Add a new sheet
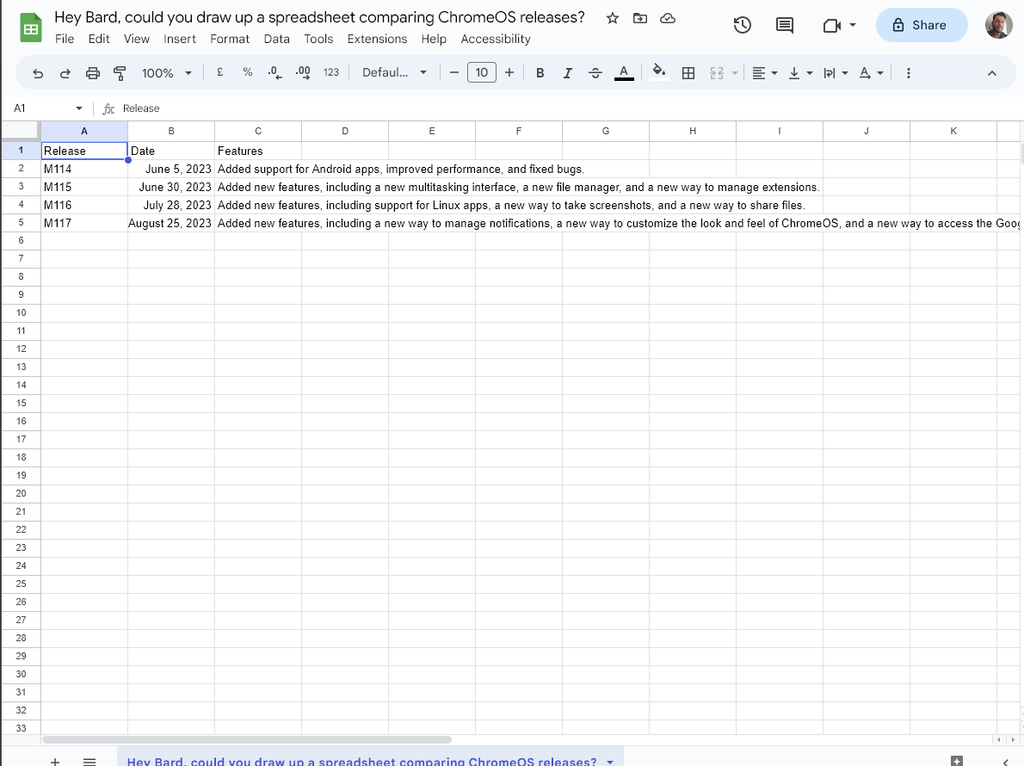This screenshot has width=1024, height=766. coord(55,760)
